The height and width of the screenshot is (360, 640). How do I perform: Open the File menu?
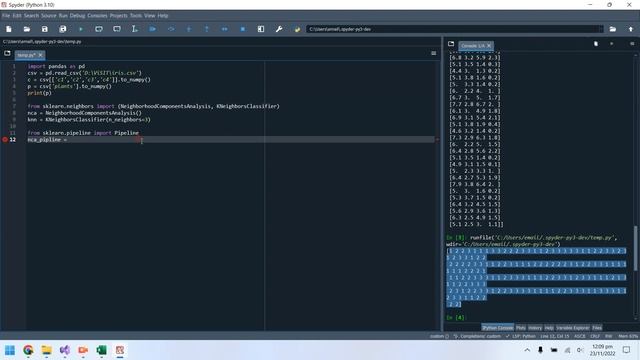6,16
